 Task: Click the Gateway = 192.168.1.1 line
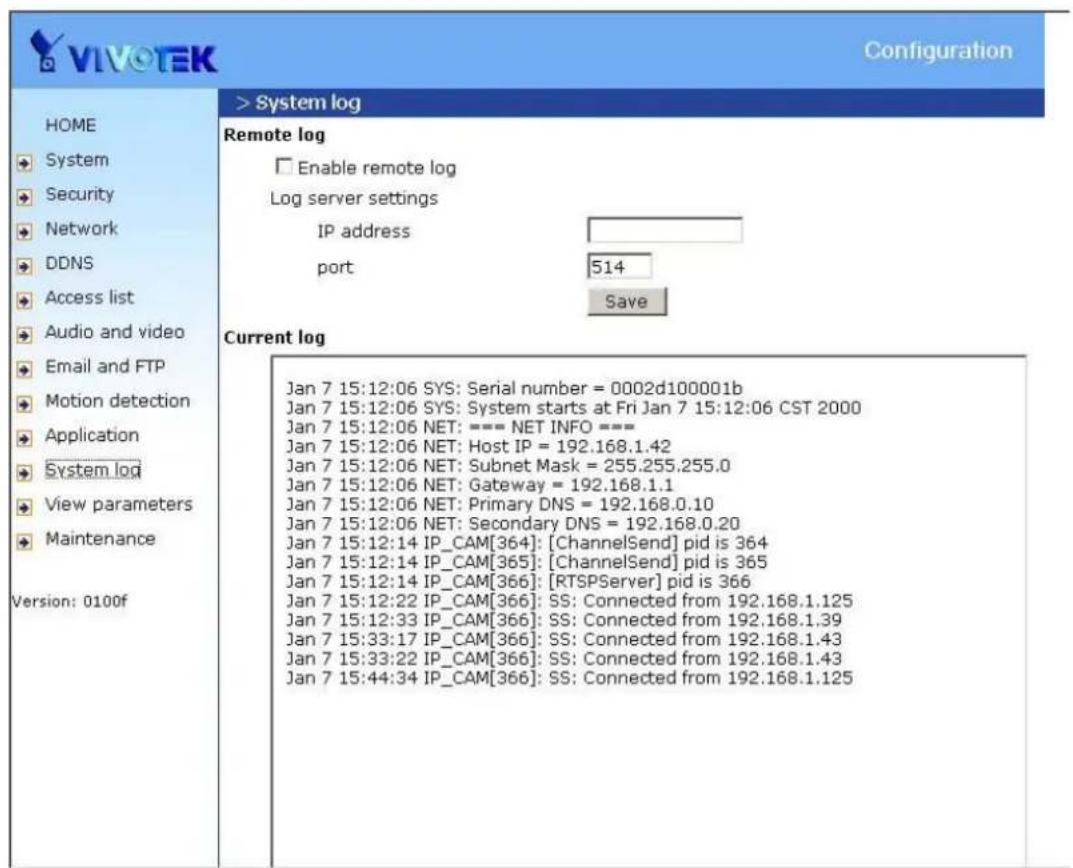pyautogui.click(x=480, y=485)
